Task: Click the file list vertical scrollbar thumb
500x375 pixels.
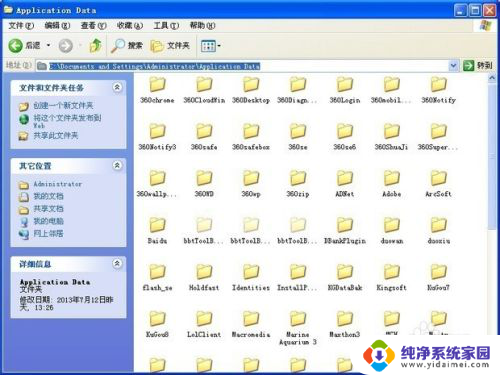Action: tap(492, 157)
